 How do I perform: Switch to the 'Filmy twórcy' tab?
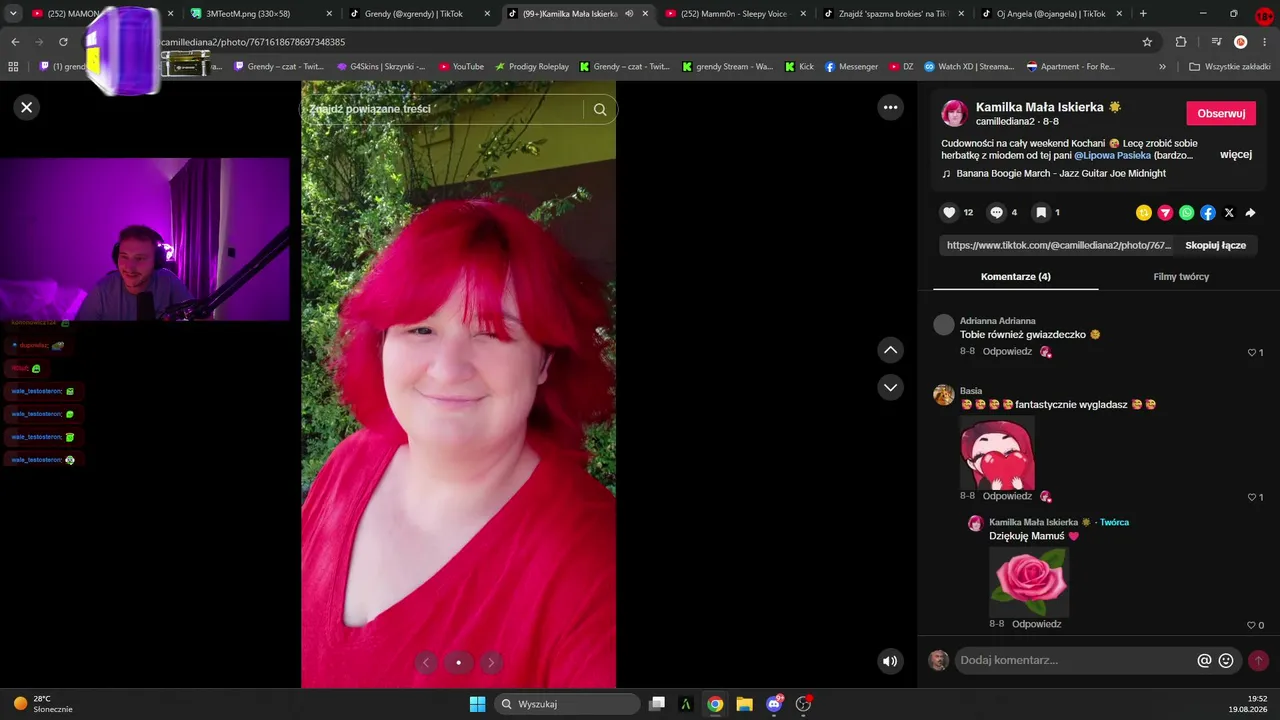coord(1181,276)
